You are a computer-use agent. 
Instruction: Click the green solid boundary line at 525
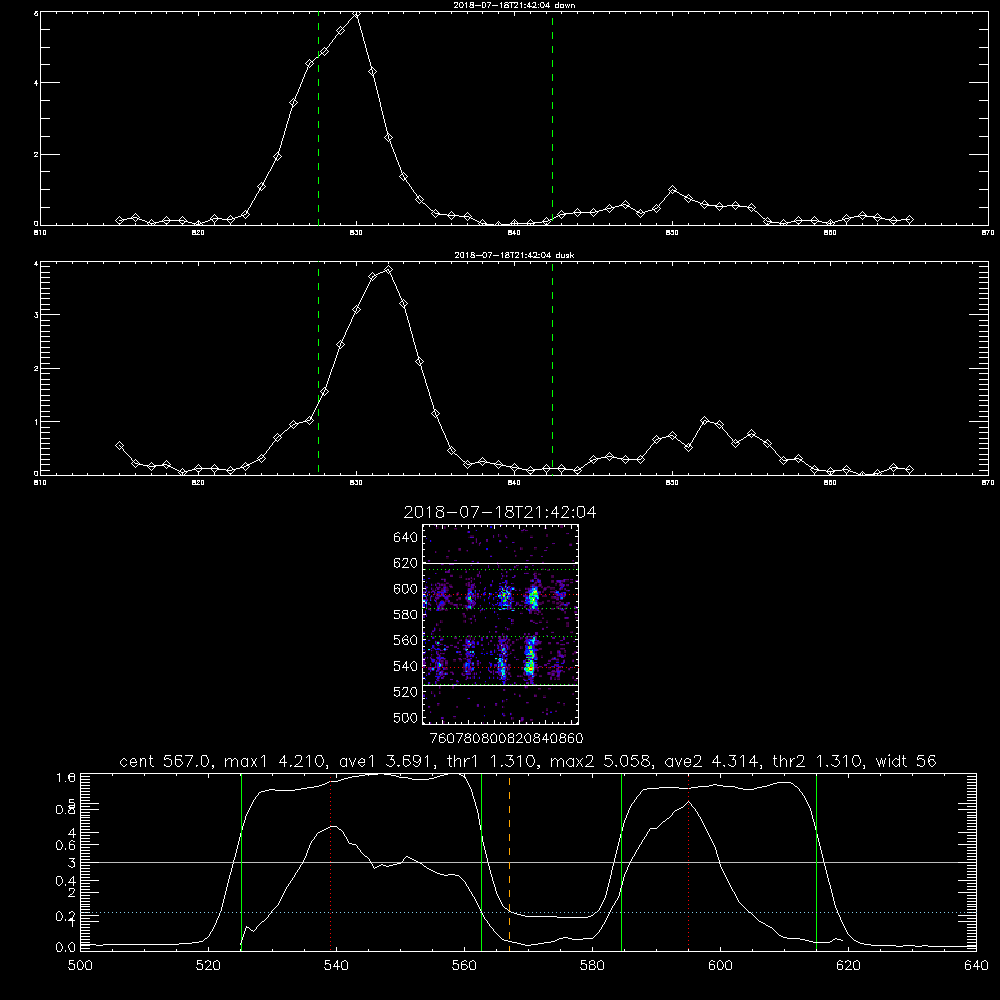(x=241, y=862)
